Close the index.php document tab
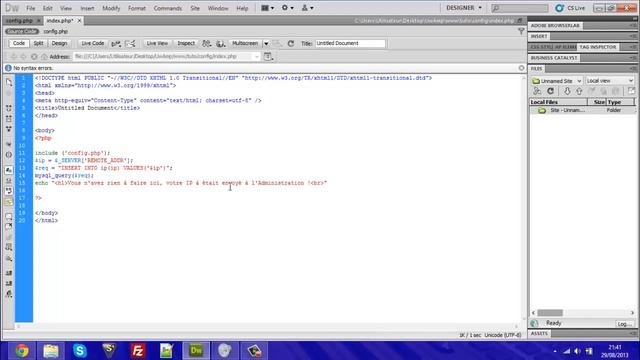Image resolution: width=640 pixels, height=360 pixels. (x=79, y=20)
